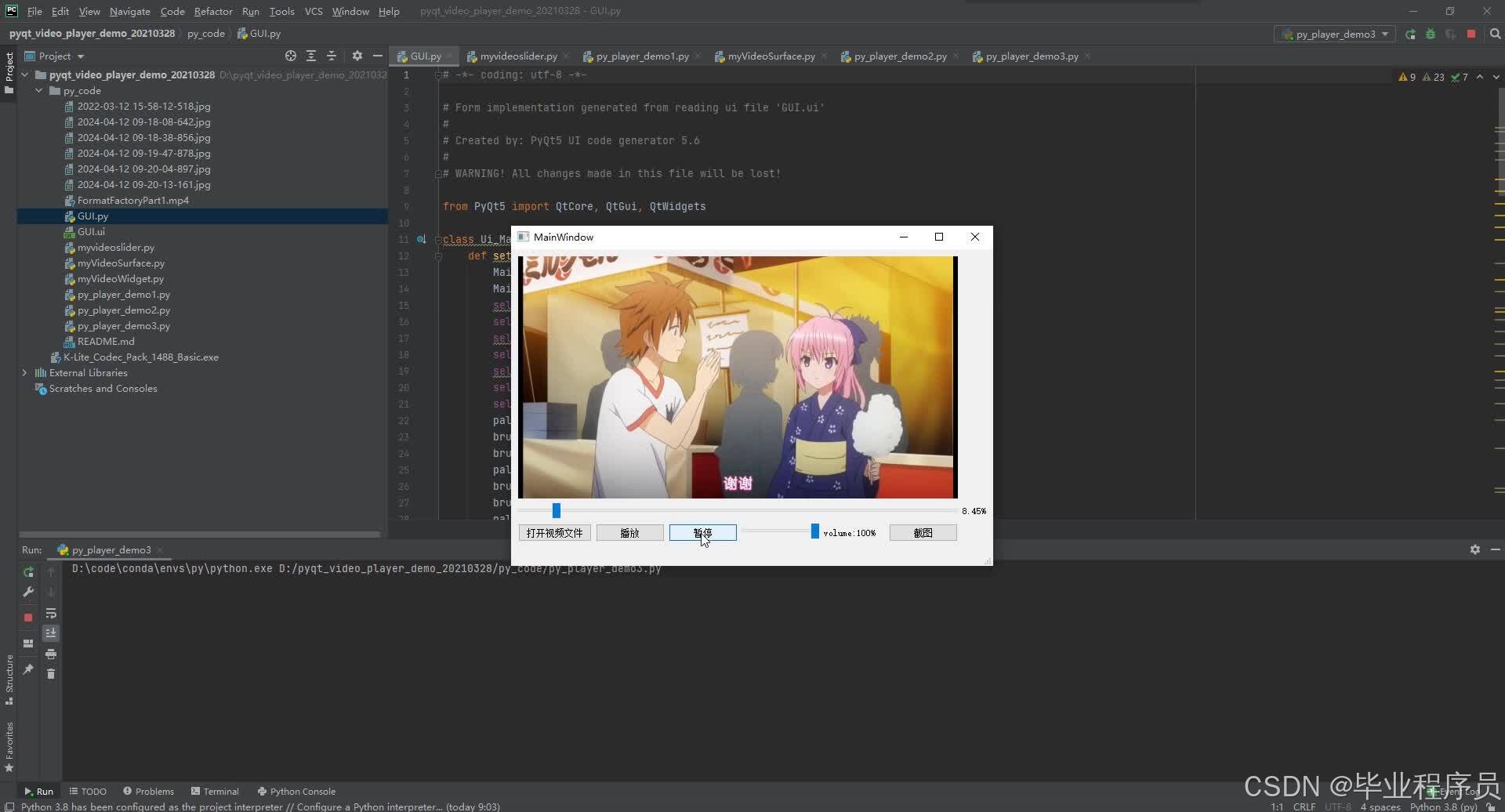The image size is (1505, 812).
Task: Open the TODO tool window
Action: (88, 791)
